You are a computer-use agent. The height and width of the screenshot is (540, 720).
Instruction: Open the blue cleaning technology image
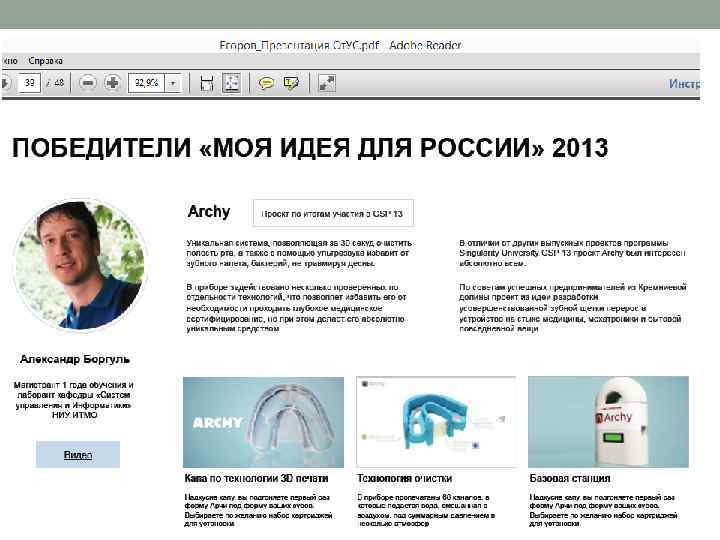point(436,422)
